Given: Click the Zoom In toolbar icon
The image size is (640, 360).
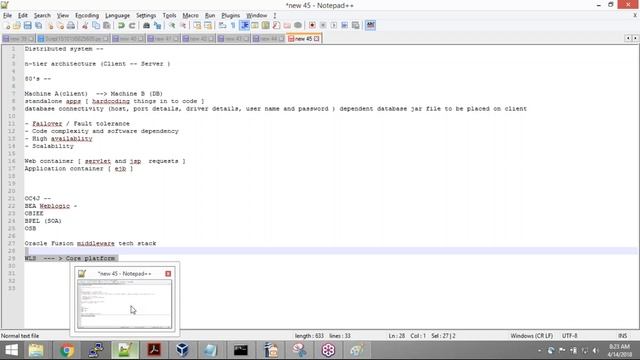Looking at the screenshot, I should [x=172, y=25].
